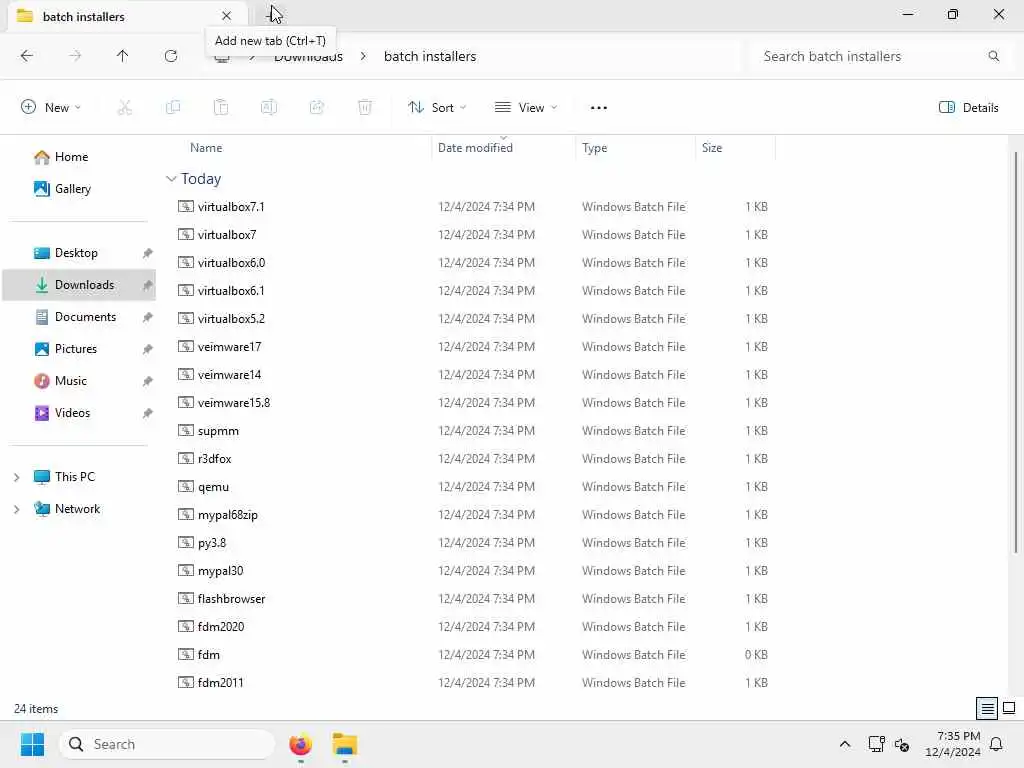
Task: Show hidden system tray icons
Action: coord(844,744)
